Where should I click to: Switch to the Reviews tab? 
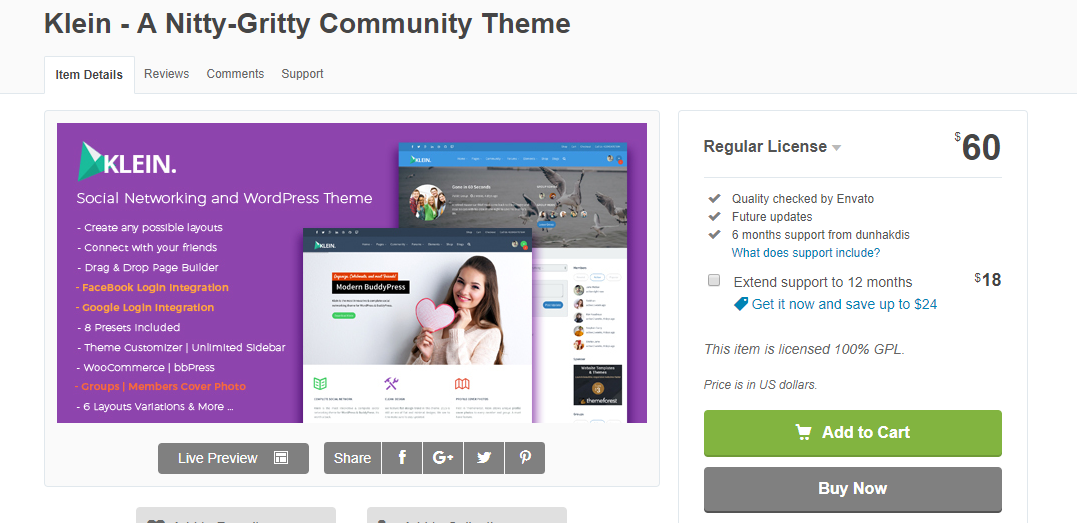pyautogui.click(x=166, y=74)
